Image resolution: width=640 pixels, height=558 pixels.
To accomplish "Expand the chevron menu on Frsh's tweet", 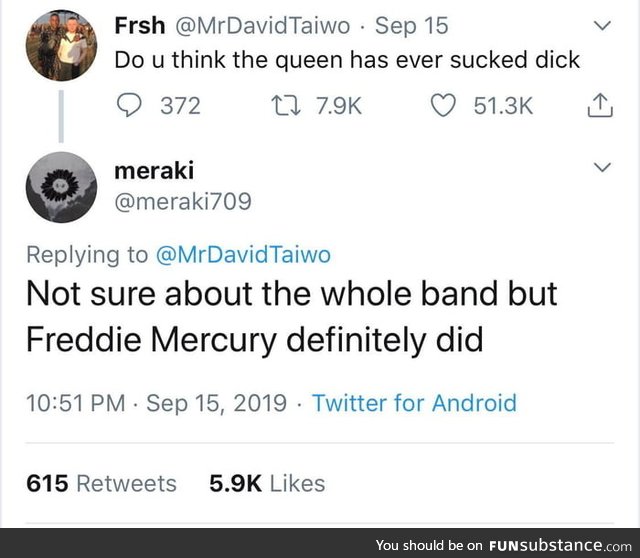I will tap(602, 25).
